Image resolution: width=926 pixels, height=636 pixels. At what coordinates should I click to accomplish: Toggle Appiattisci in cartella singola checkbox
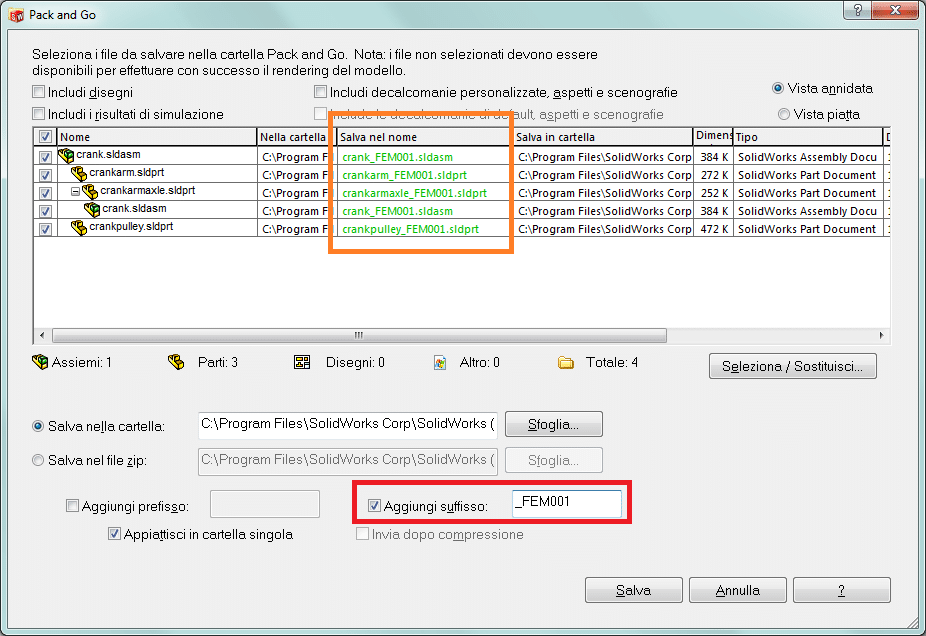[114, 534]
